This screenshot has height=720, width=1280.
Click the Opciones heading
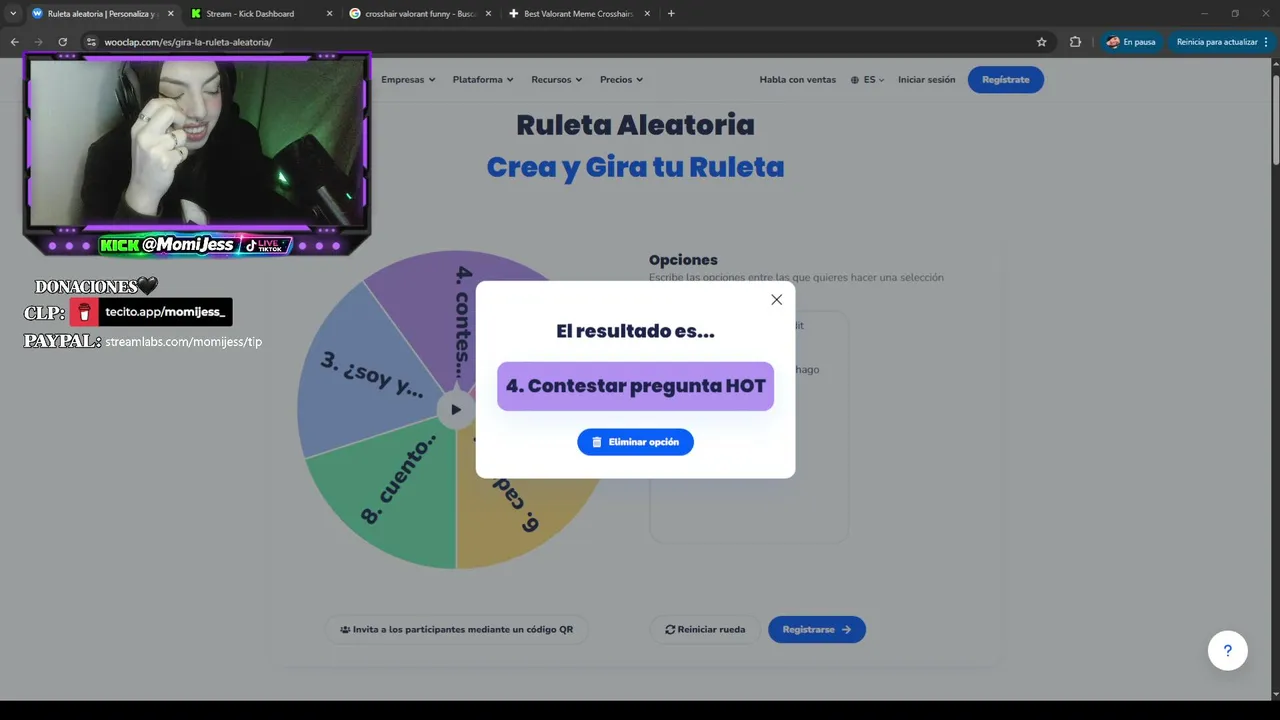683,260
